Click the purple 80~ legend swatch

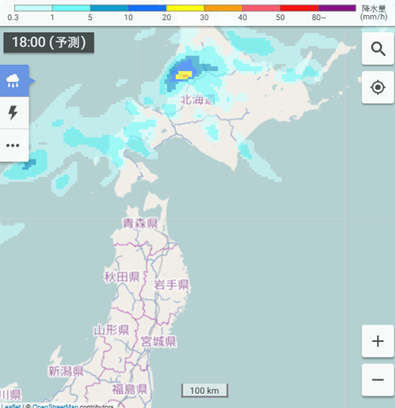[337, 8]
